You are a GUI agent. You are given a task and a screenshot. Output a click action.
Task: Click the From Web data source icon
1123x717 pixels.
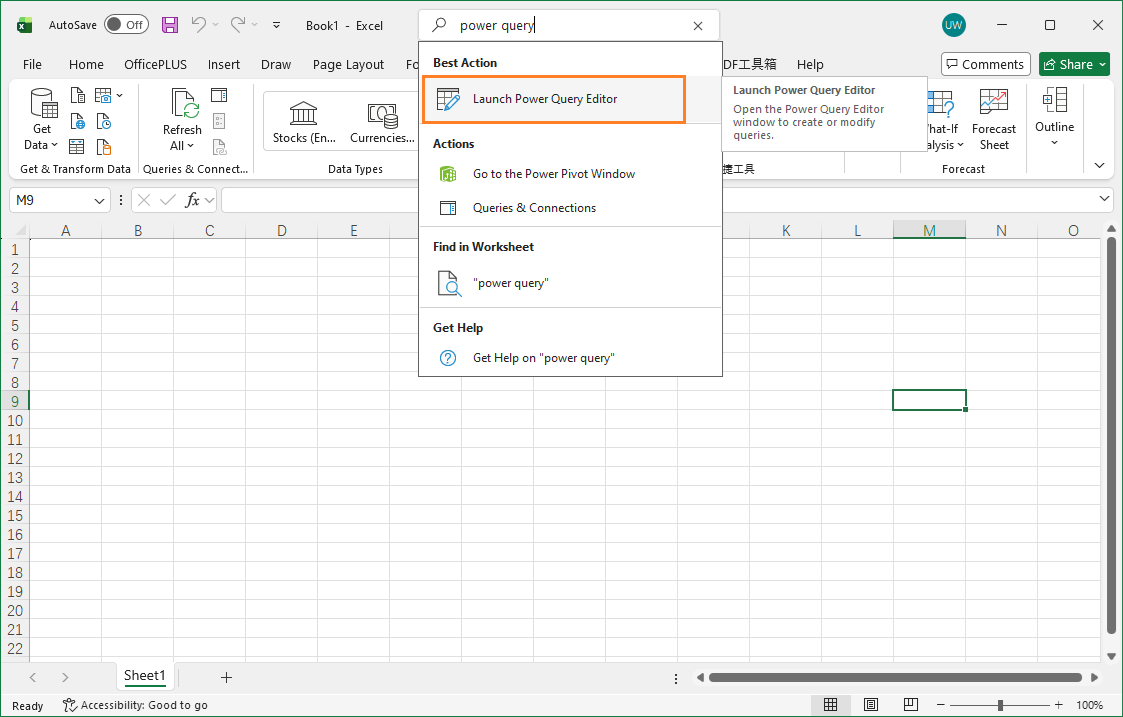[x=78, y=120]
